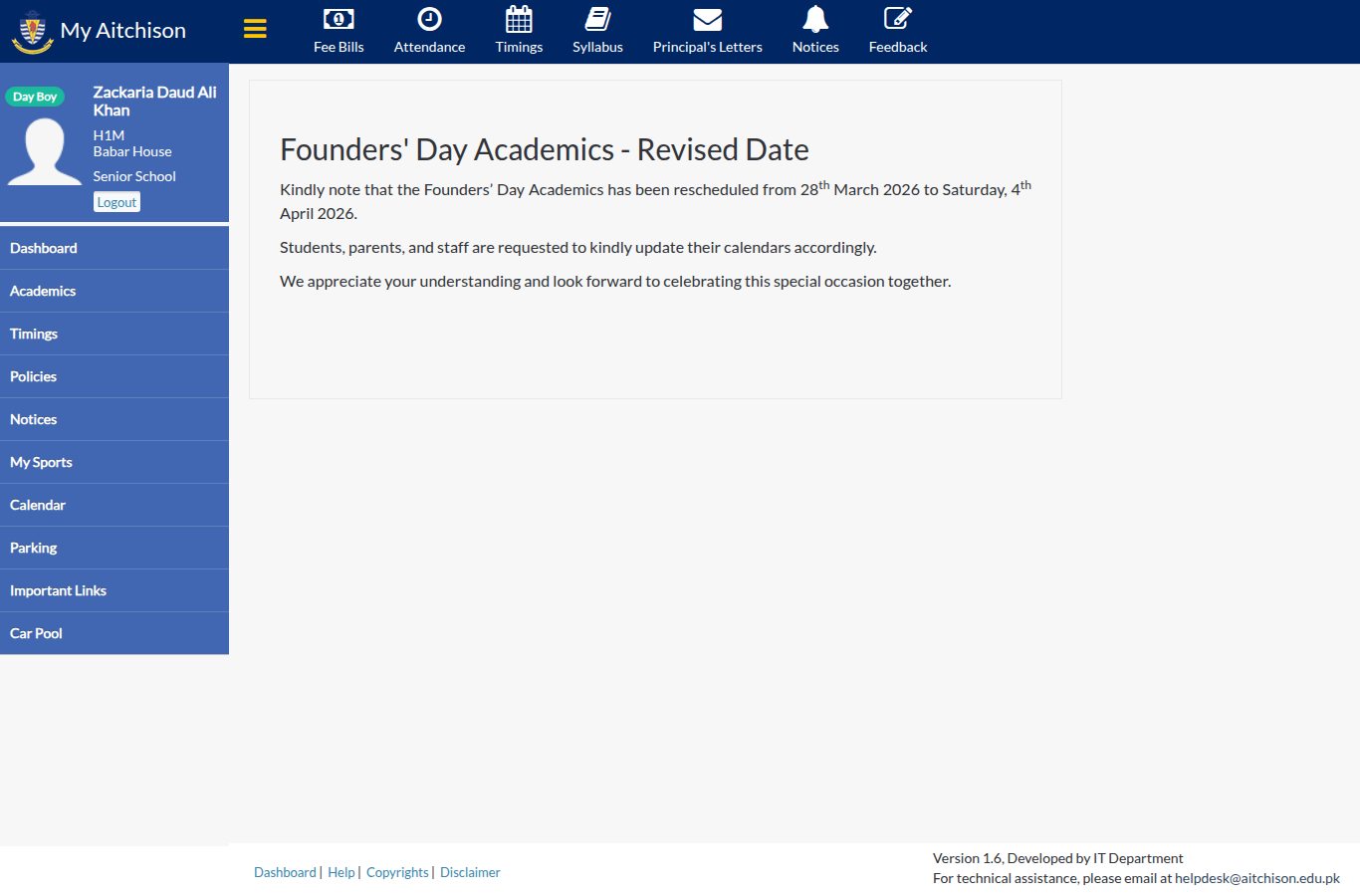Click the Dashboard footer link

(285, 872)
